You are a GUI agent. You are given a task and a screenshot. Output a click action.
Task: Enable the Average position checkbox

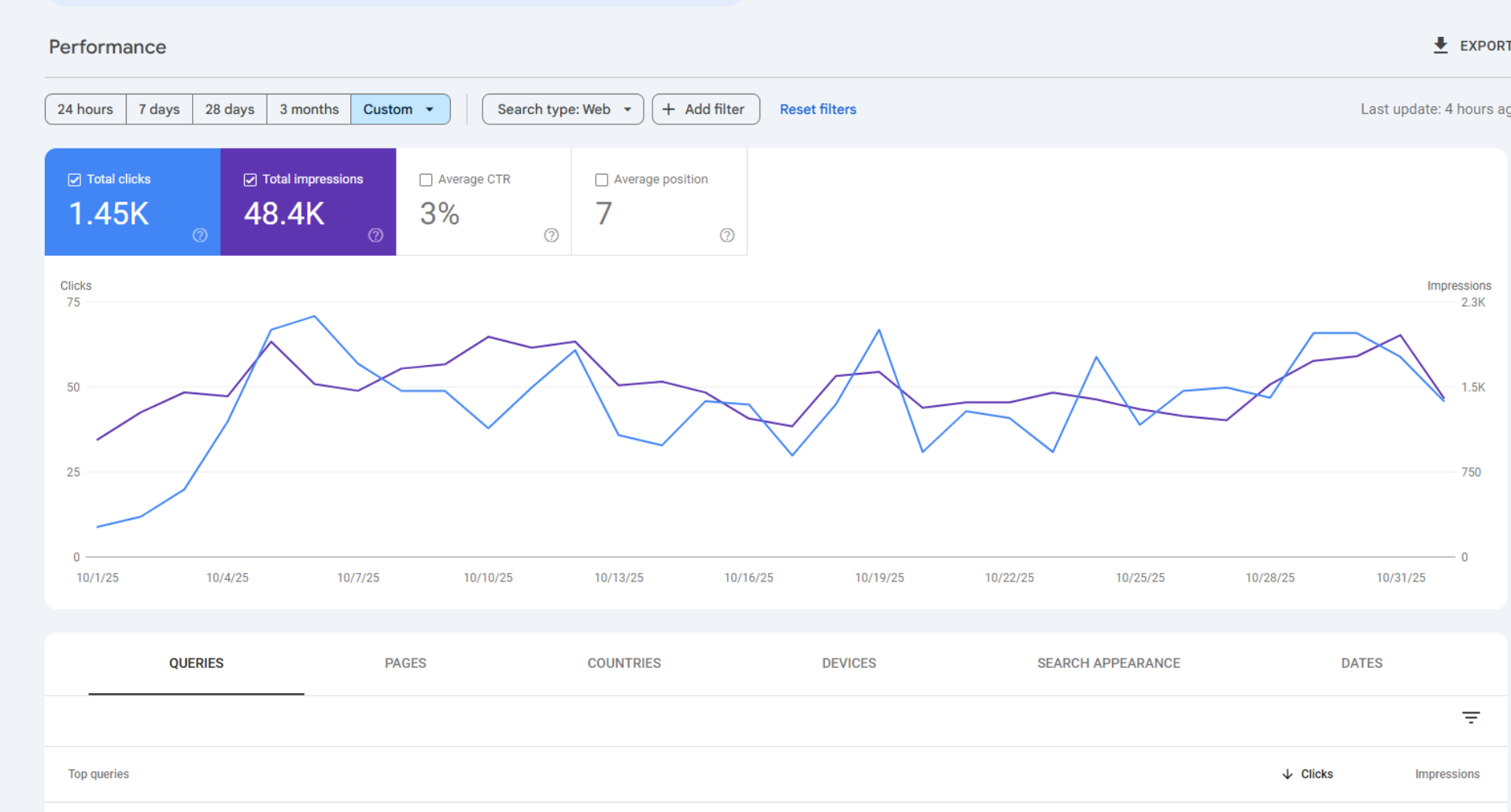tap(601, 179)
